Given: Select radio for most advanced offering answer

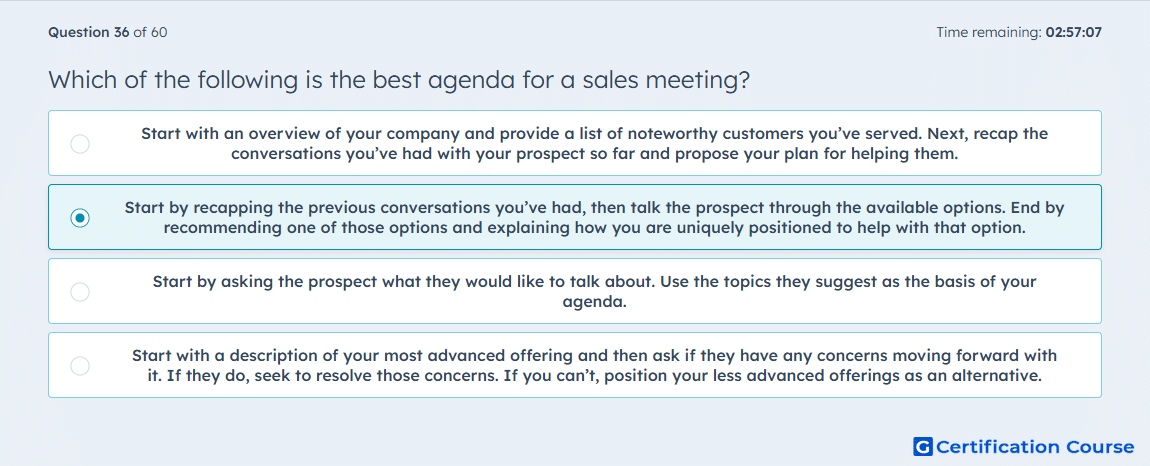Looking at the screenshot, I should [x=80, y=365].
